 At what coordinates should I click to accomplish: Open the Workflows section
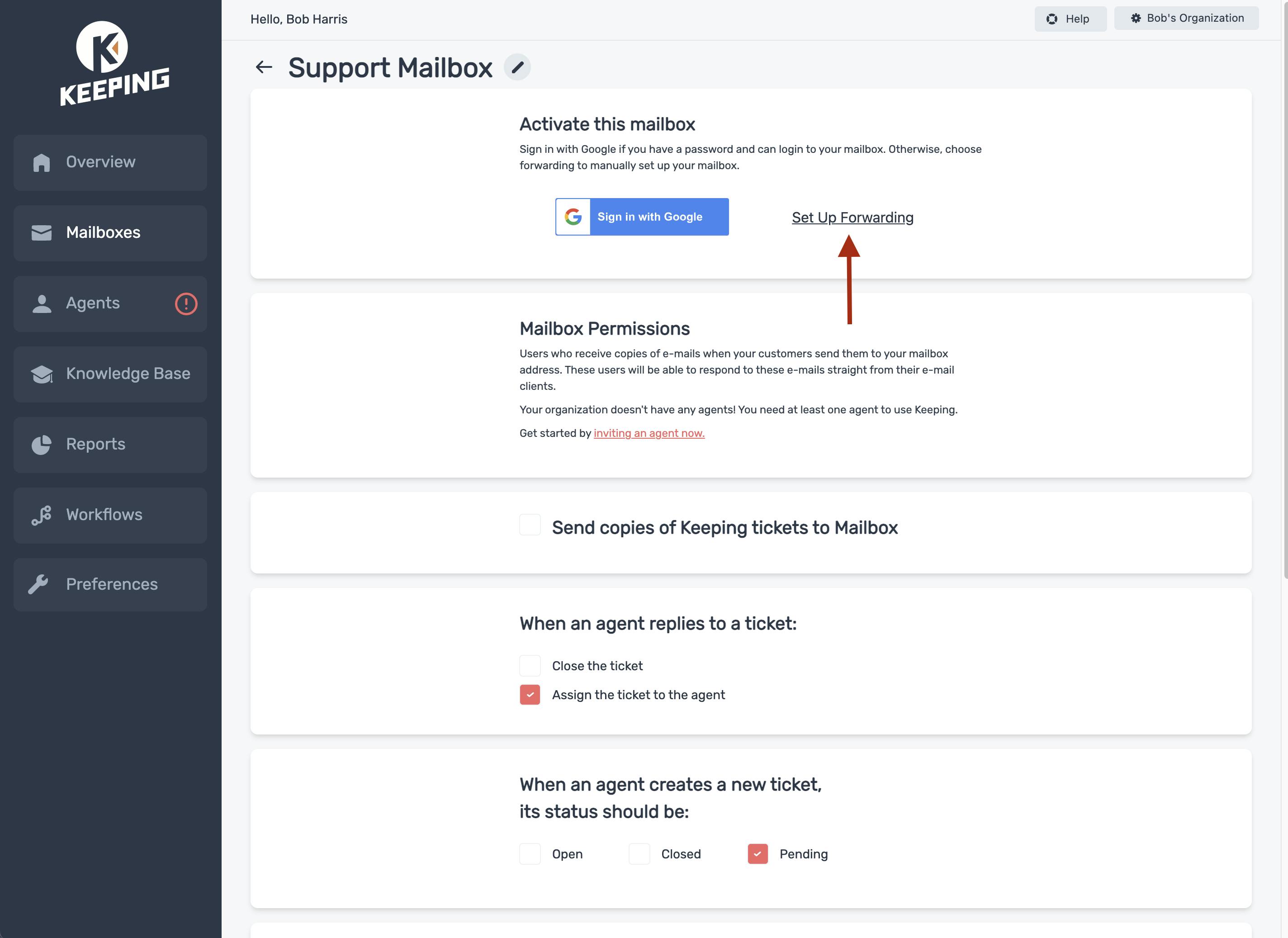tap(110, 515)
